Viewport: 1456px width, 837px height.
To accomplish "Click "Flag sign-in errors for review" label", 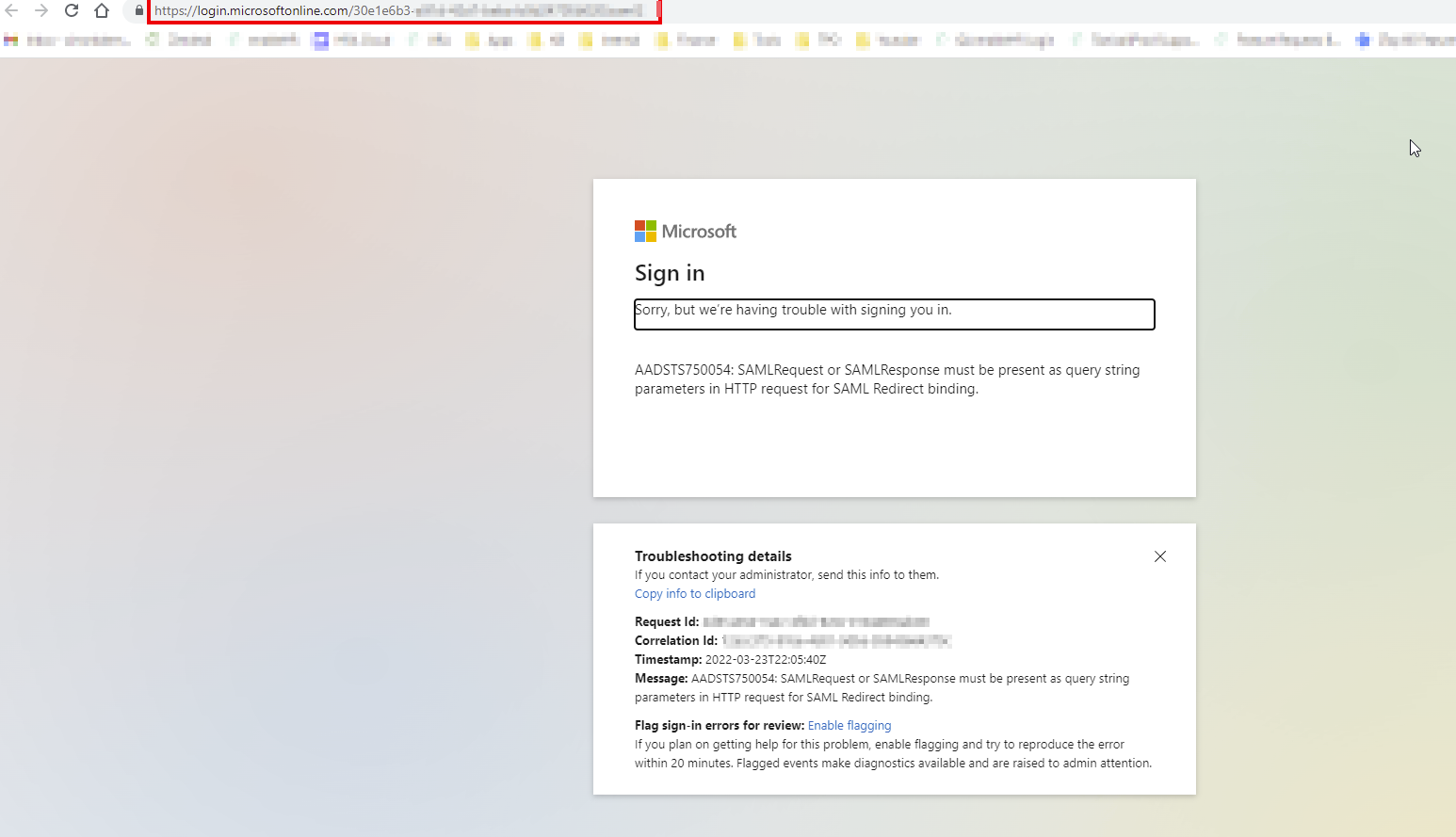I will 720,726.
